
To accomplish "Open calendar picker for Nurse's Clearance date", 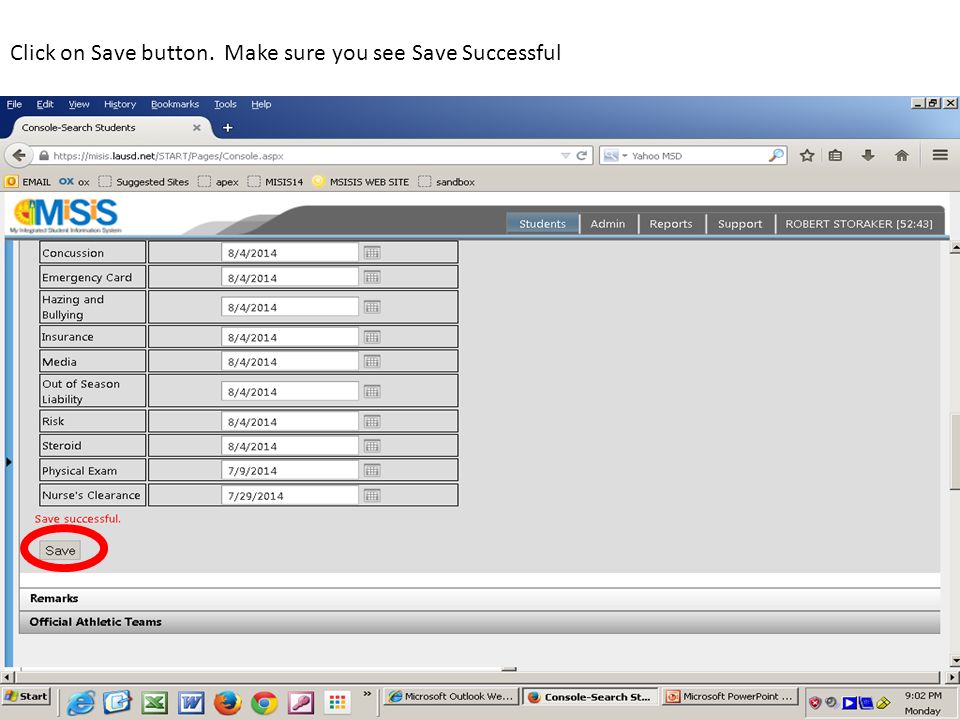I will click(372, 495).
